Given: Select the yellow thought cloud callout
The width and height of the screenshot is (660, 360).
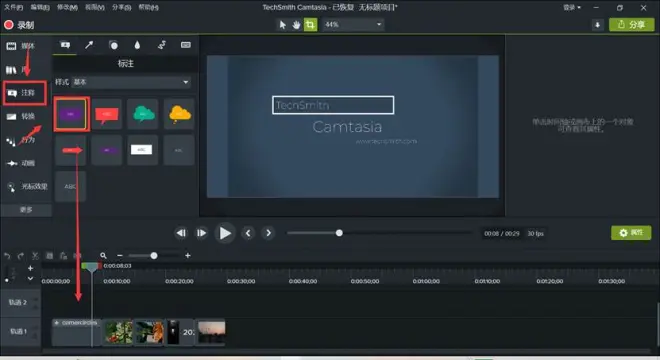Looking at the screenshot, I should pyautogui.click(x=179, y=114).
